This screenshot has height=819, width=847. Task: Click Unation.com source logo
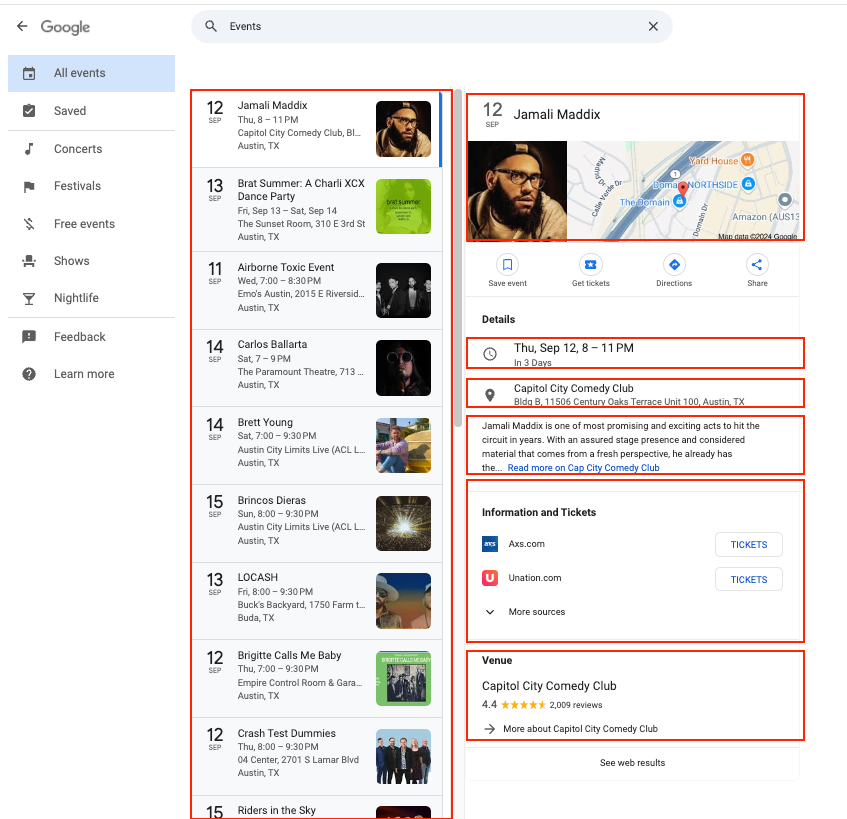pyautogui.click(x=490, y=578)
